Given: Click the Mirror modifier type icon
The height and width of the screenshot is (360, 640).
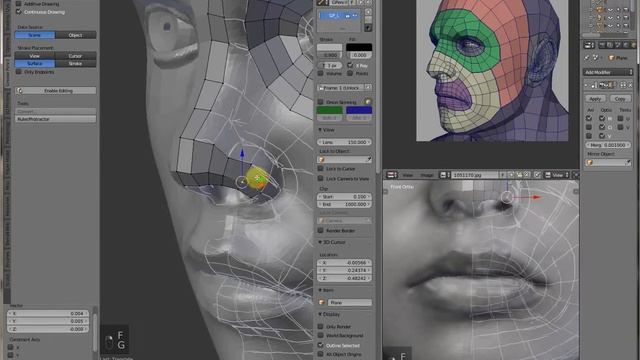Looking at the screenshot, I should click(594, 85).
